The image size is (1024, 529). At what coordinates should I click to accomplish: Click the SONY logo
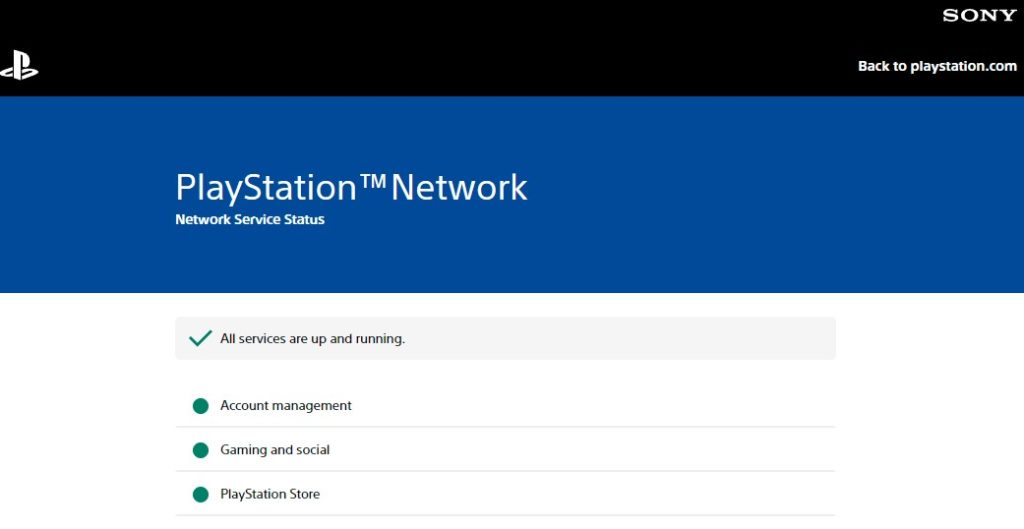(x=980, y=15)
